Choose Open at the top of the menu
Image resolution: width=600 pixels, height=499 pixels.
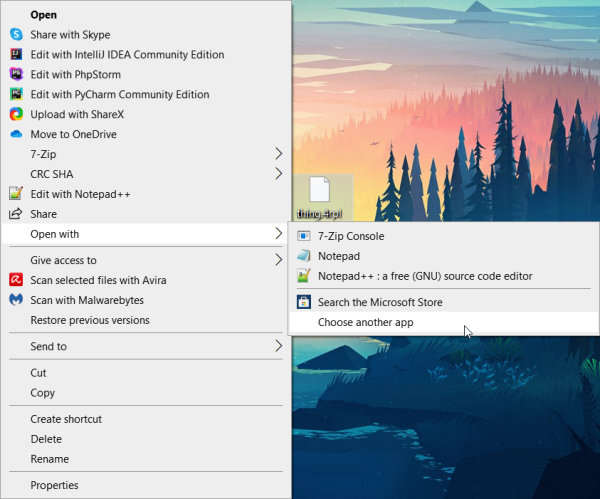tap(146, 15)
